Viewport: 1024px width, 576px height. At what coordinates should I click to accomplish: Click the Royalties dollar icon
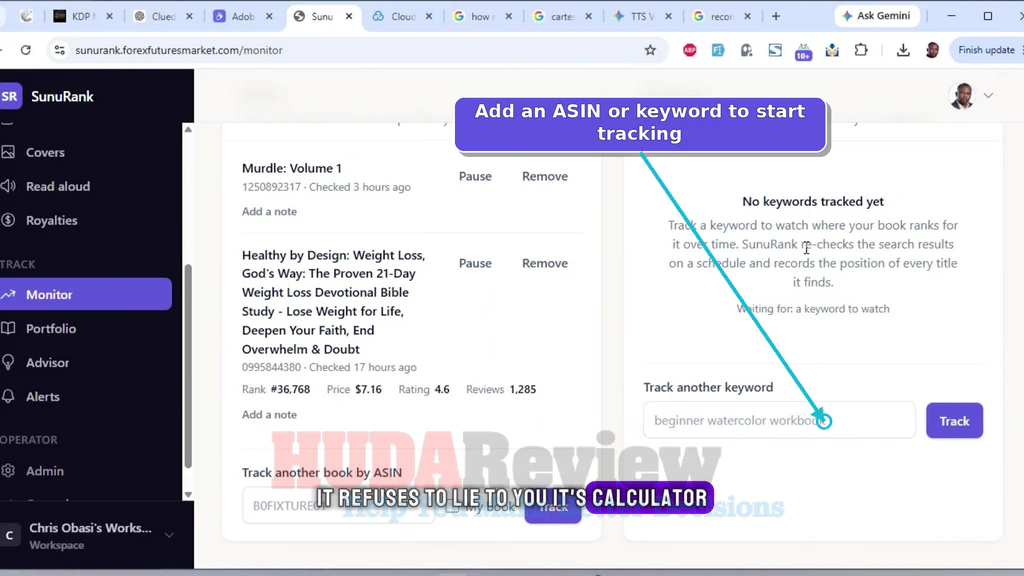click(x=8, y=220)
